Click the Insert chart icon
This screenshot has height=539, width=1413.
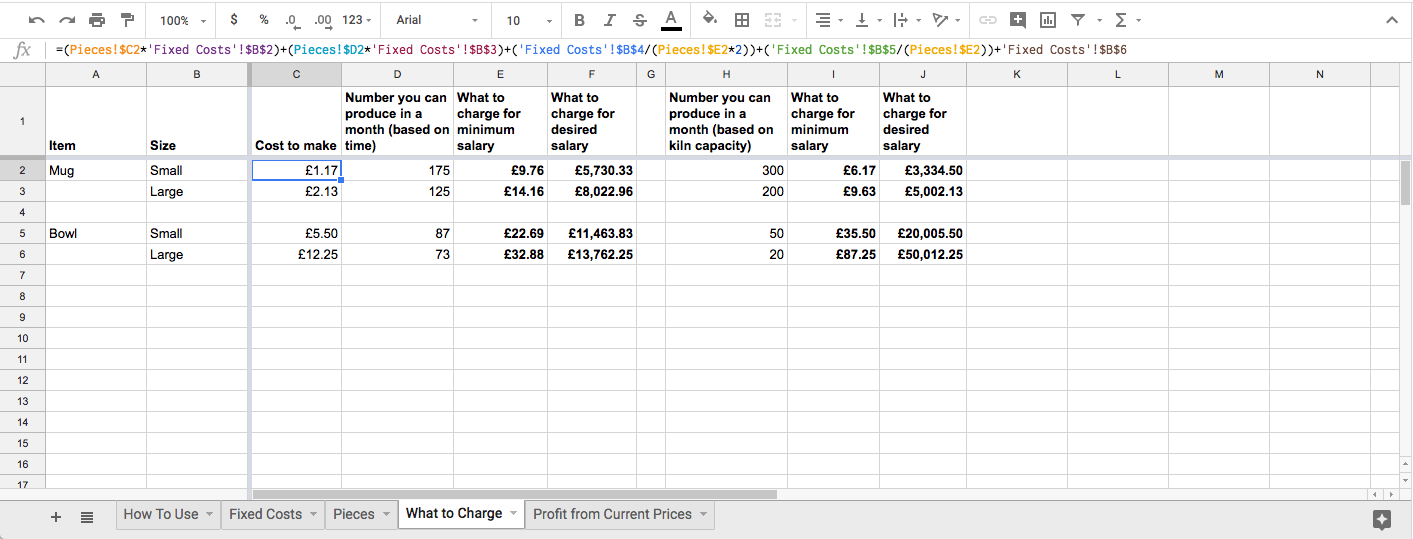(x=1048, y=20)
